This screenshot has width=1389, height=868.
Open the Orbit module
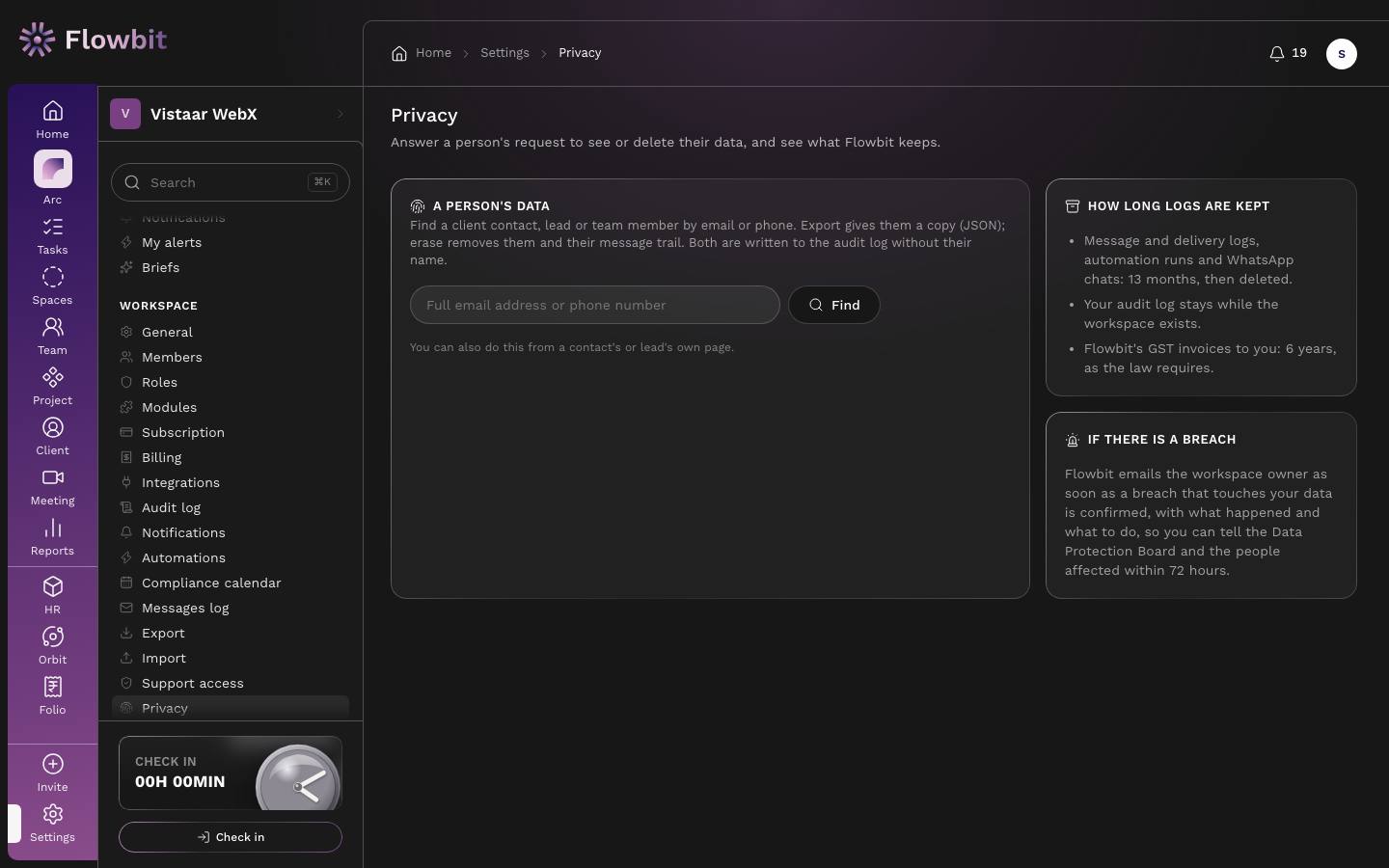(52, 646)
